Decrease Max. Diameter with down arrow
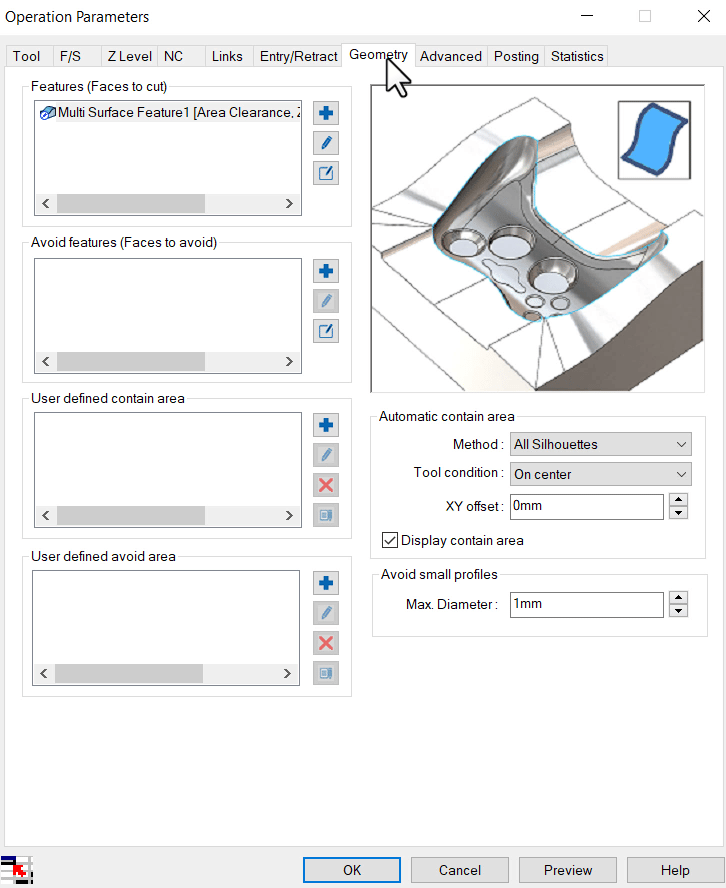The image size is (726, 888). tap(678, 611)
